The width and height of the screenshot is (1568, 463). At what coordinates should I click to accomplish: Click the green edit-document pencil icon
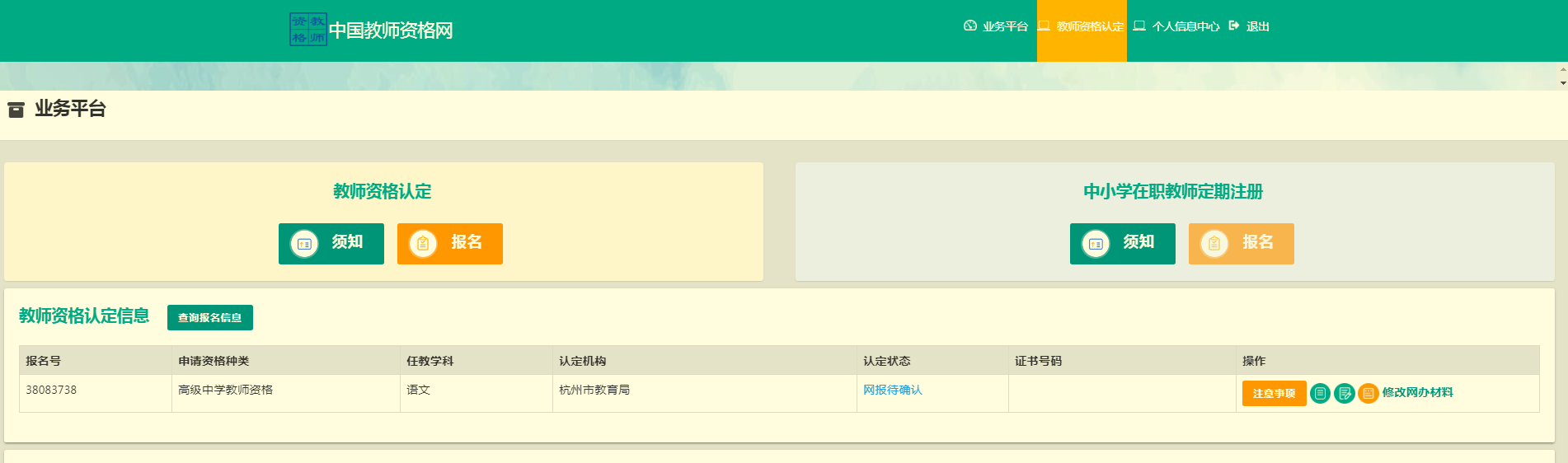click(1345, 394)
